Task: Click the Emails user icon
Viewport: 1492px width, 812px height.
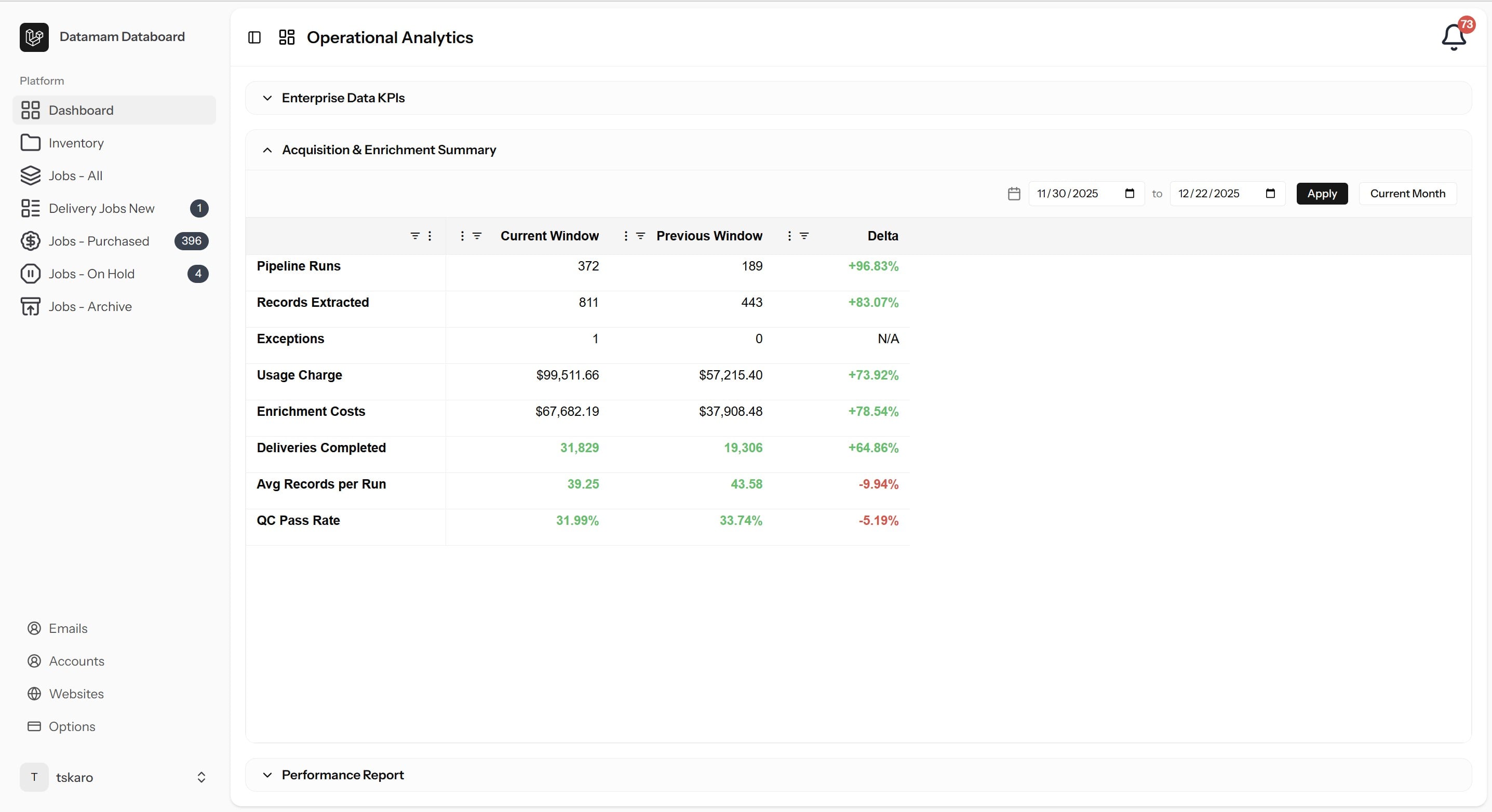Action: click(x=35, y=628)
